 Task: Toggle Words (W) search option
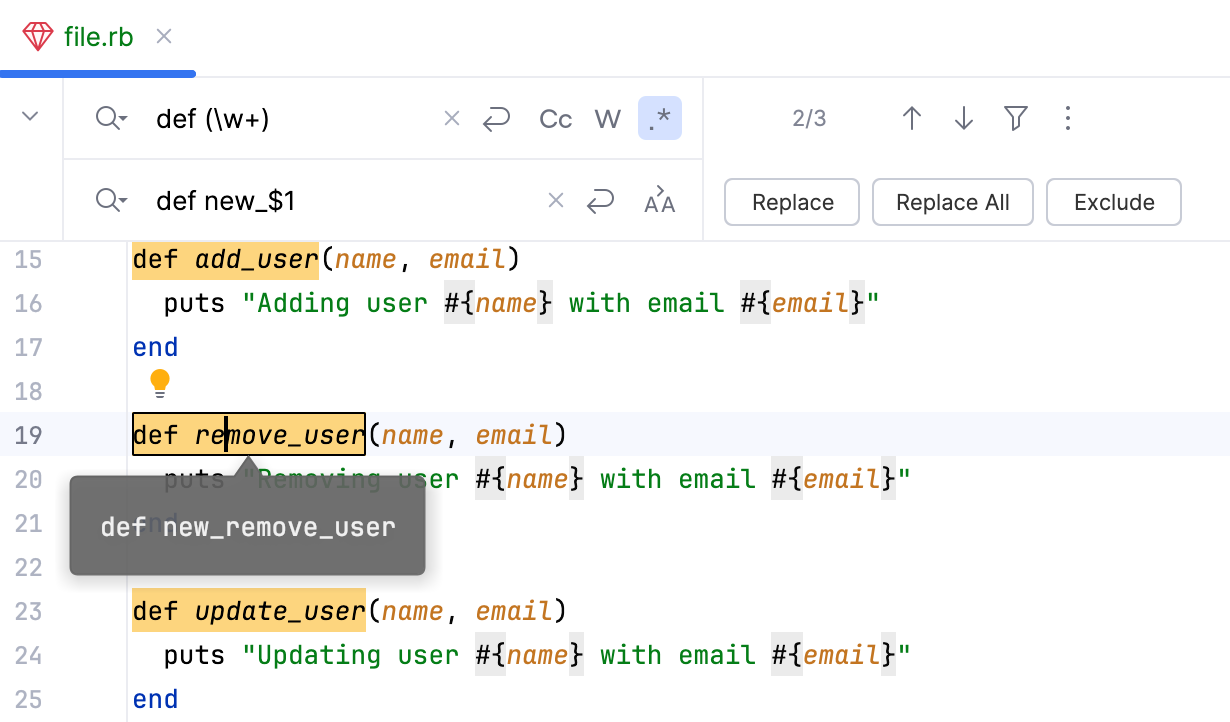point(608,119)
